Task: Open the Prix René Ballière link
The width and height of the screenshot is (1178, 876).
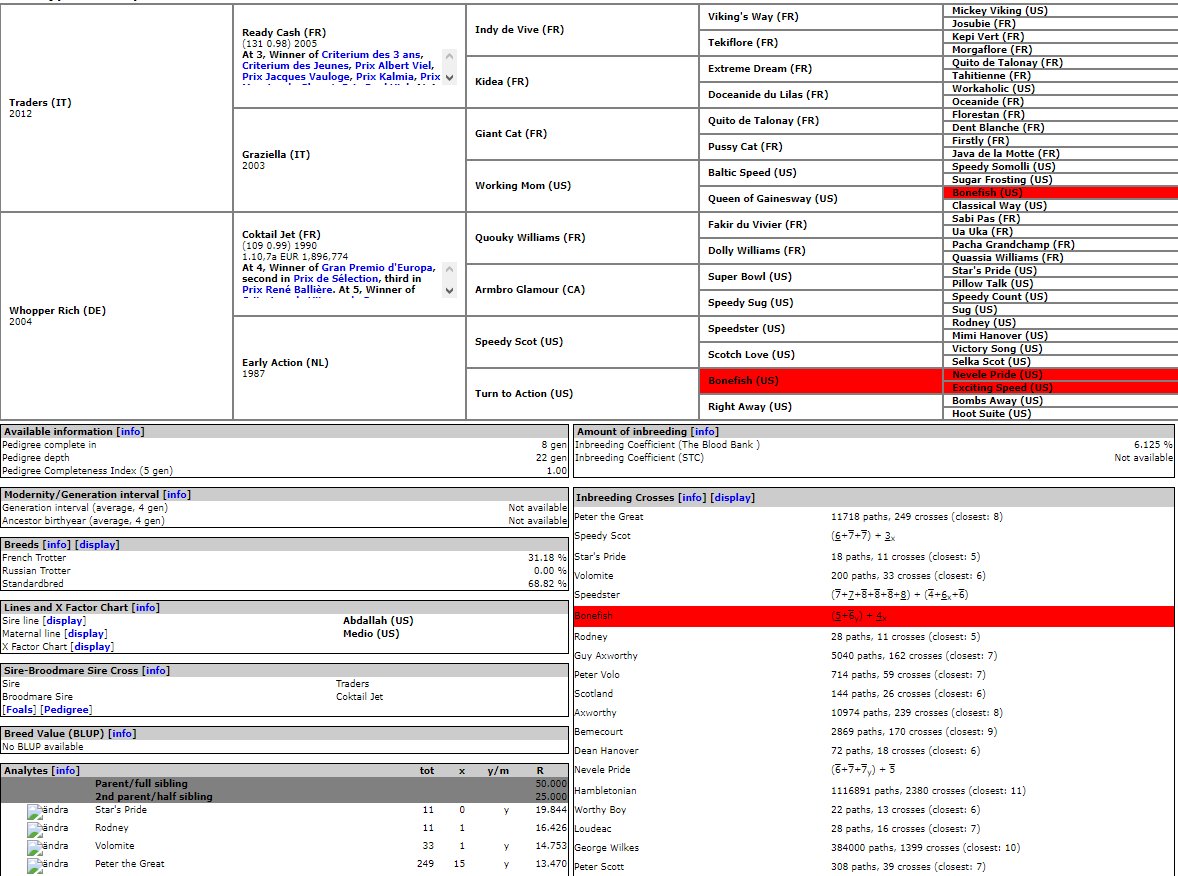Action: tap(286, 289)
